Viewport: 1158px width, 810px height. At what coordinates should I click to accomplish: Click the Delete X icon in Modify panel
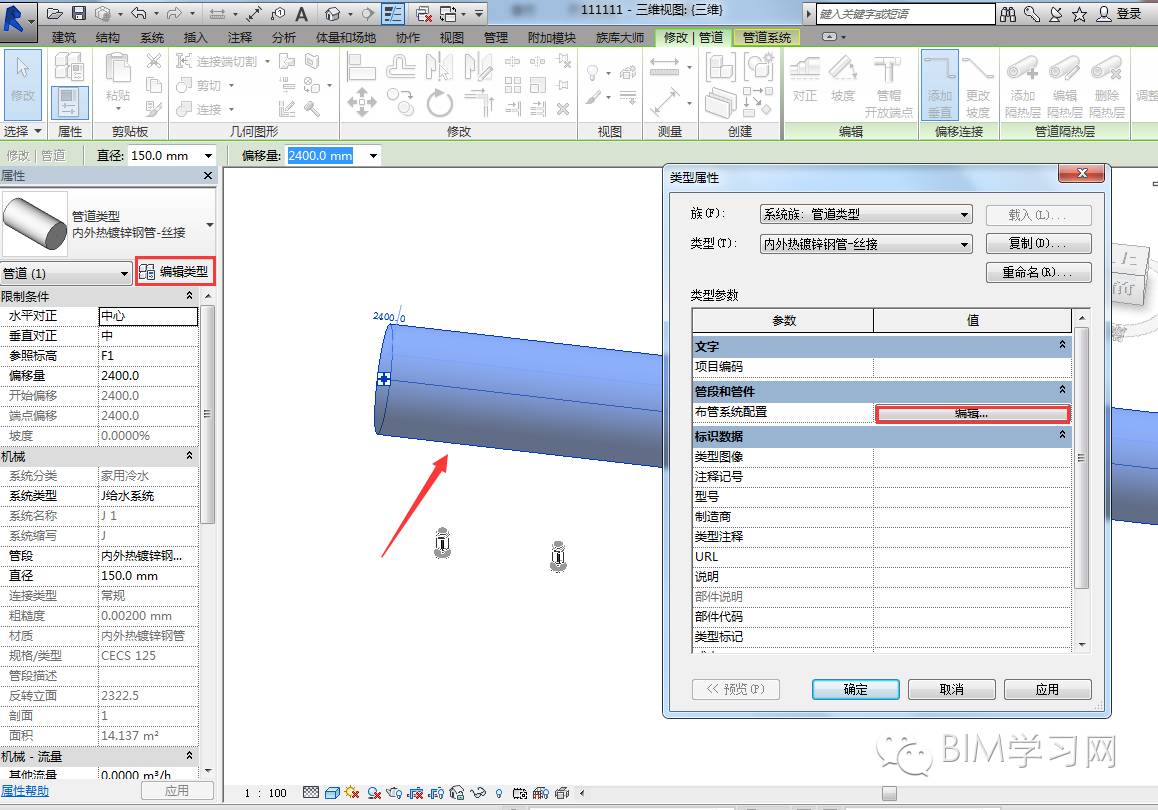(563, 109)
